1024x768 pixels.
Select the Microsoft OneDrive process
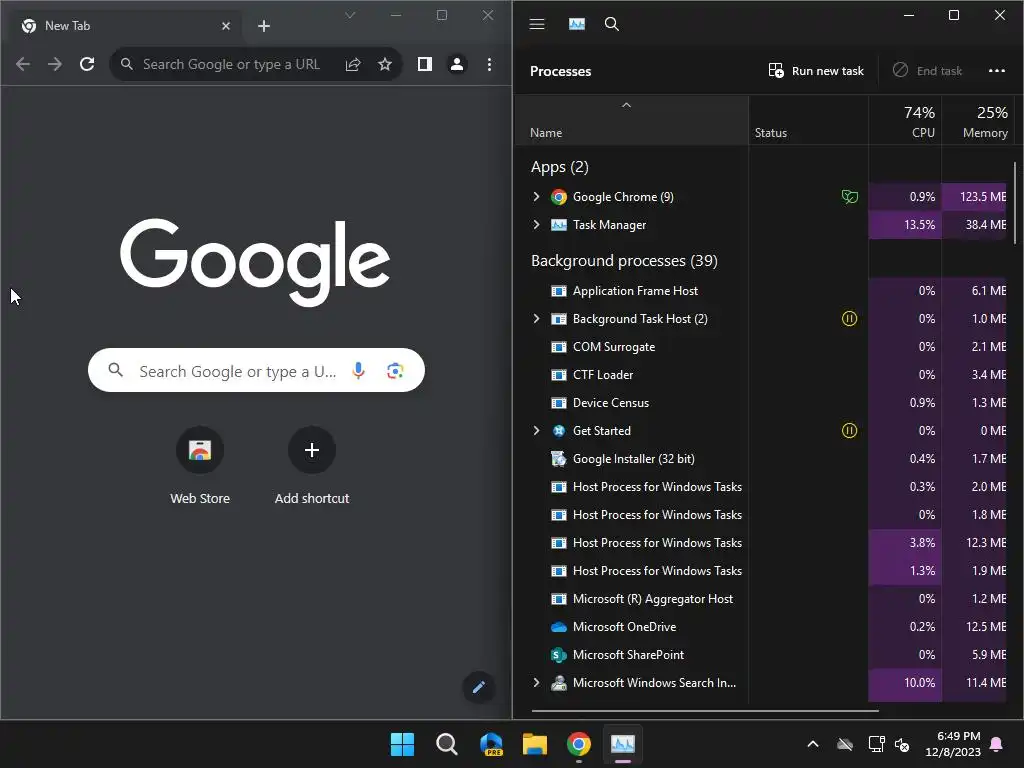(x=761, y=627)
